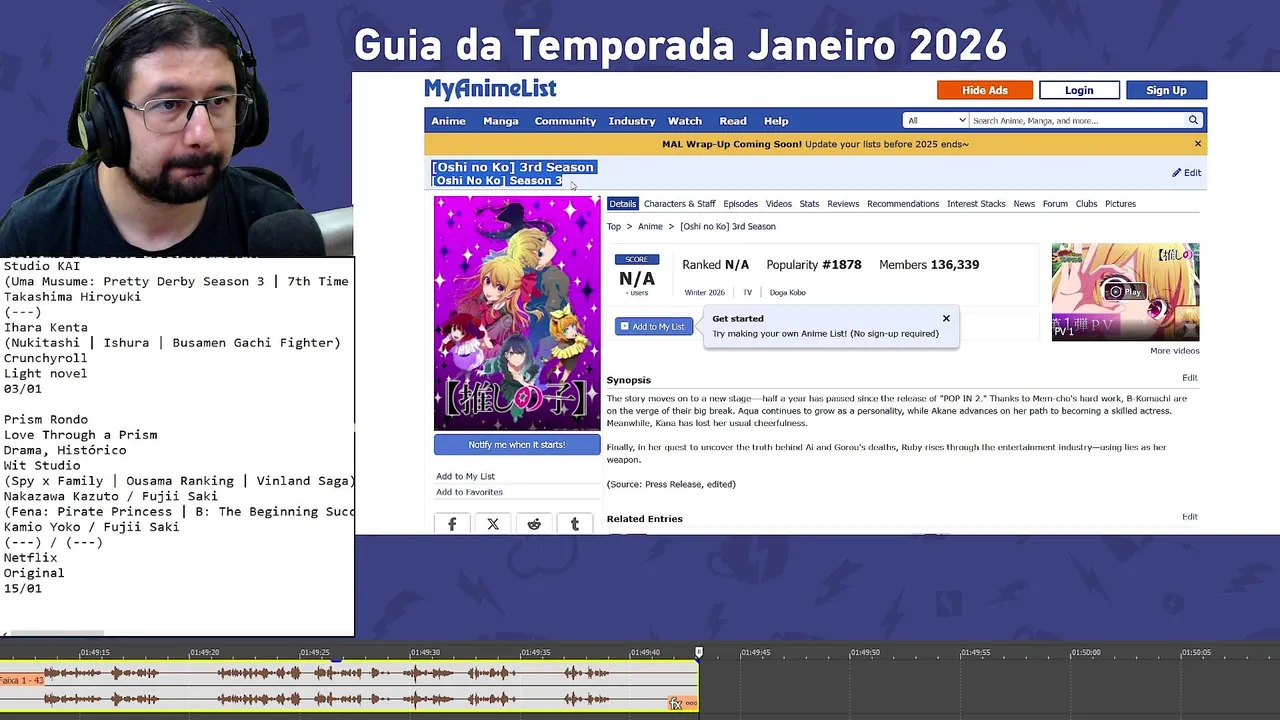Viewport: 1280px width, 720px height.
Task: Switch to the Clubs tab
Action: 1086,204
